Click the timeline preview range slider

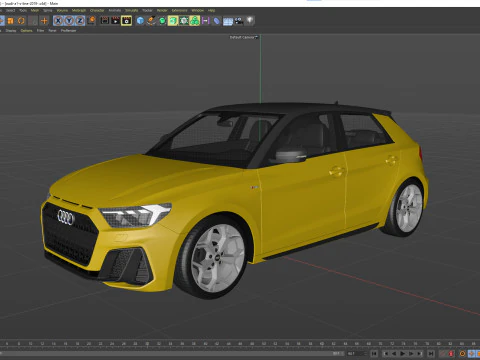tap(172, 354)
